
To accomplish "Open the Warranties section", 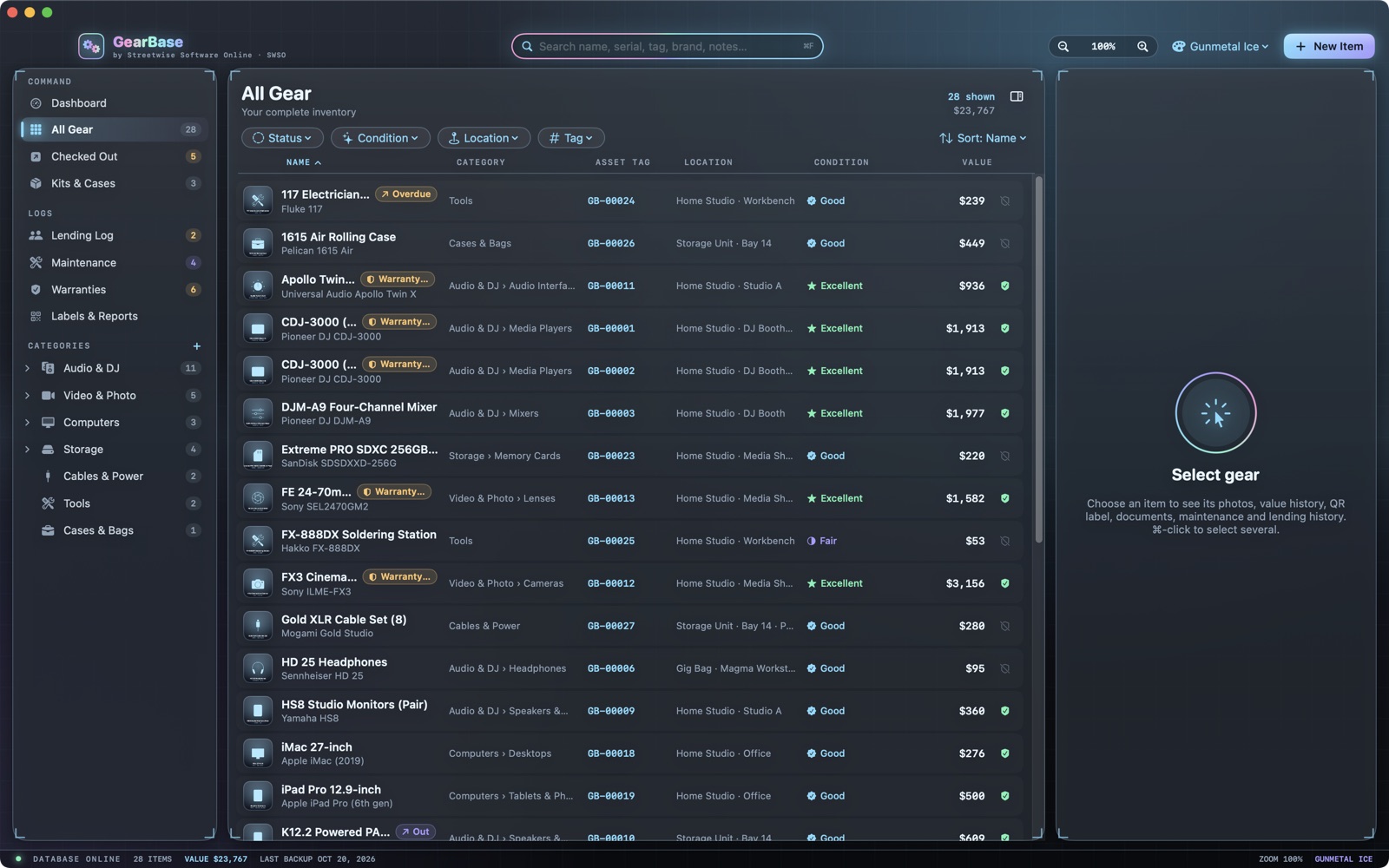I will pos(114,290).
